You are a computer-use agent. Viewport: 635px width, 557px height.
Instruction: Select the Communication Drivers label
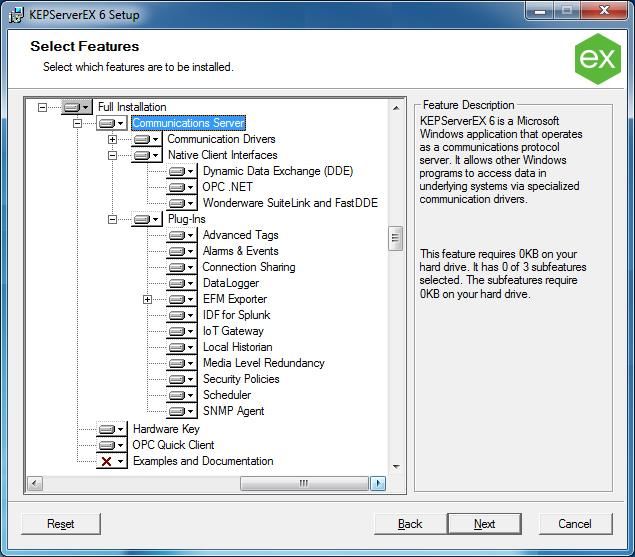click(221, 139)
